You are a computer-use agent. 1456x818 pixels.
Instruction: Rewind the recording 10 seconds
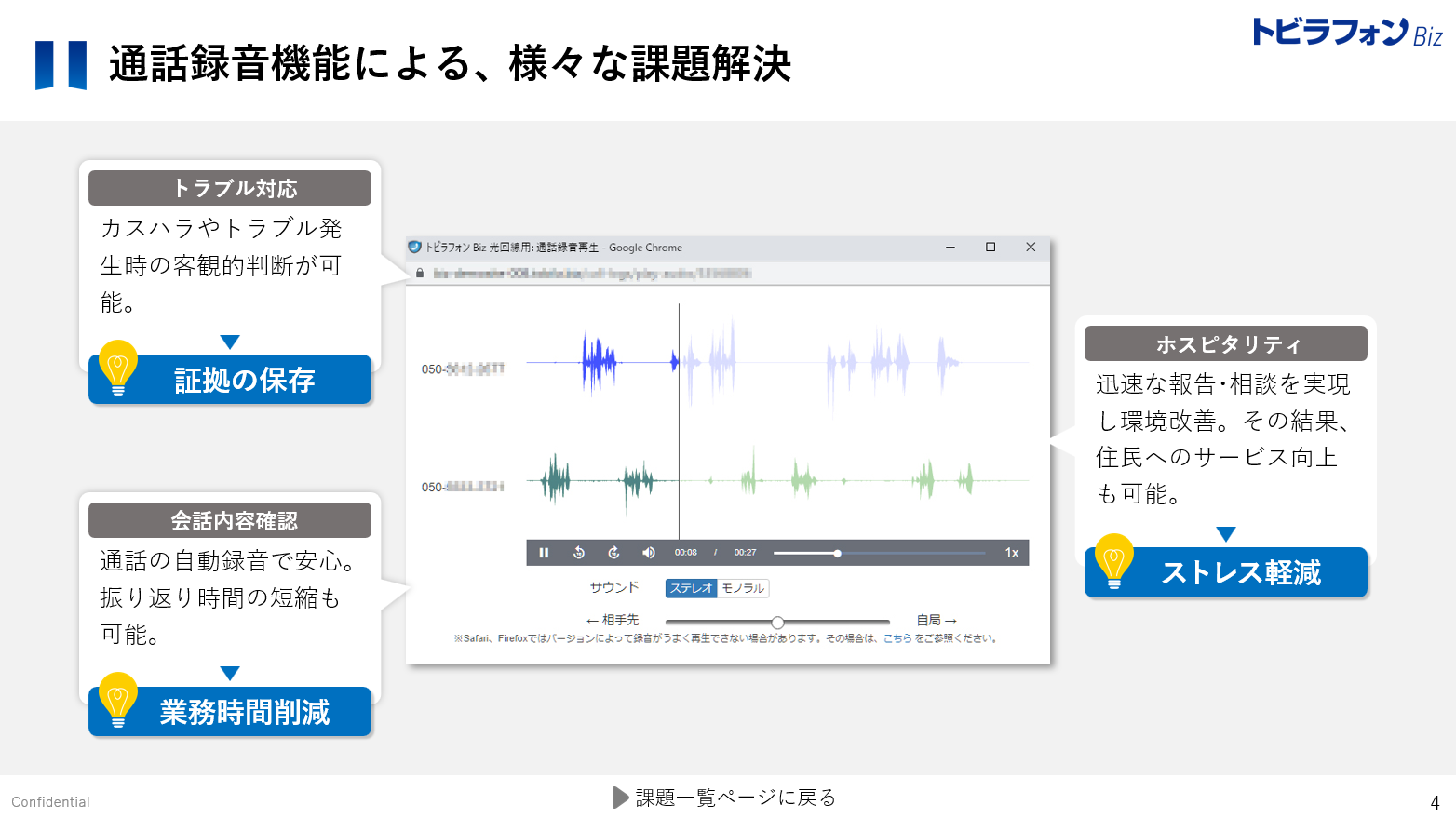point(579,553)
